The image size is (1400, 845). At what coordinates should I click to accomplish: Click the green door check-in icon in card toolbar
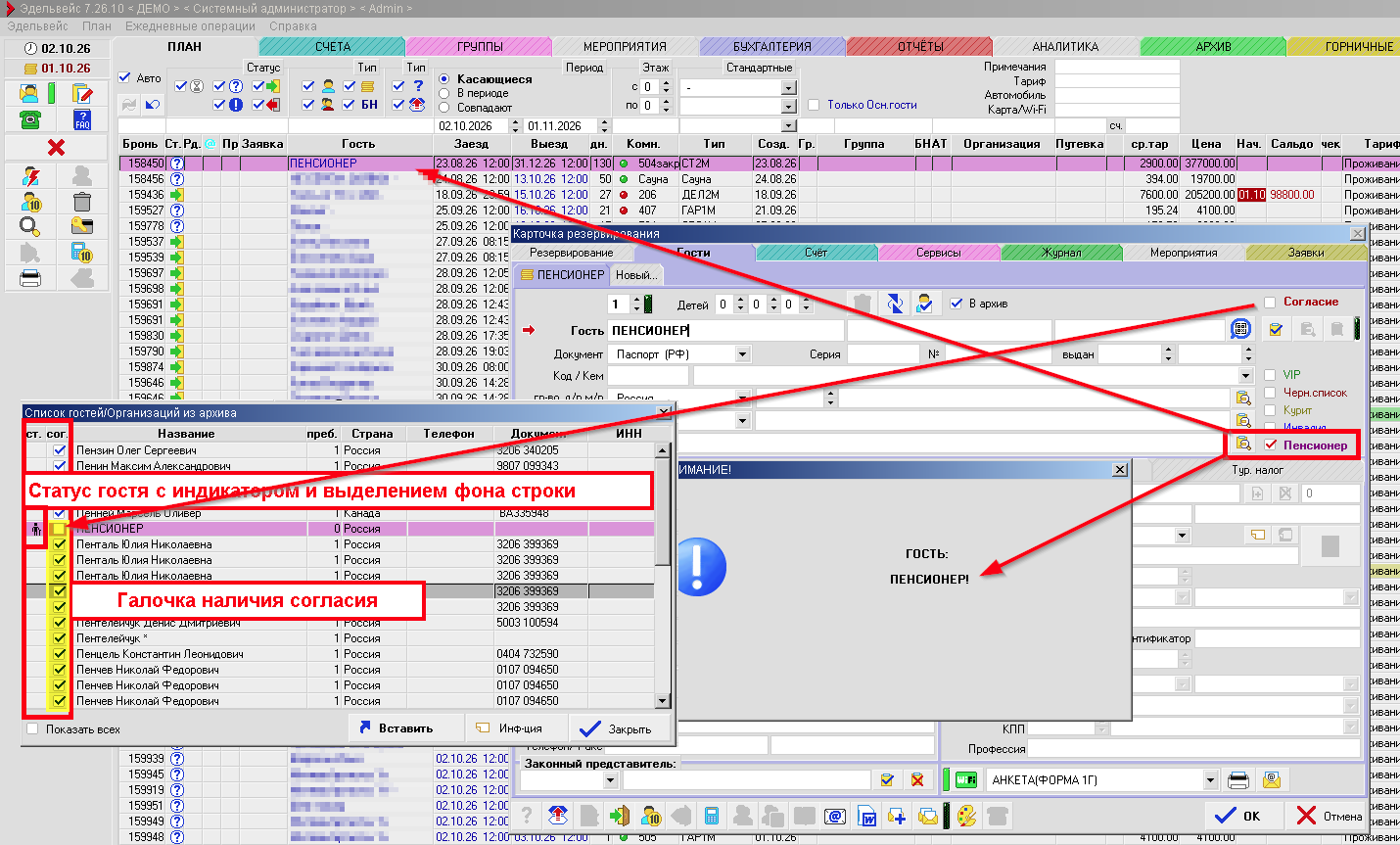(620, 815)
